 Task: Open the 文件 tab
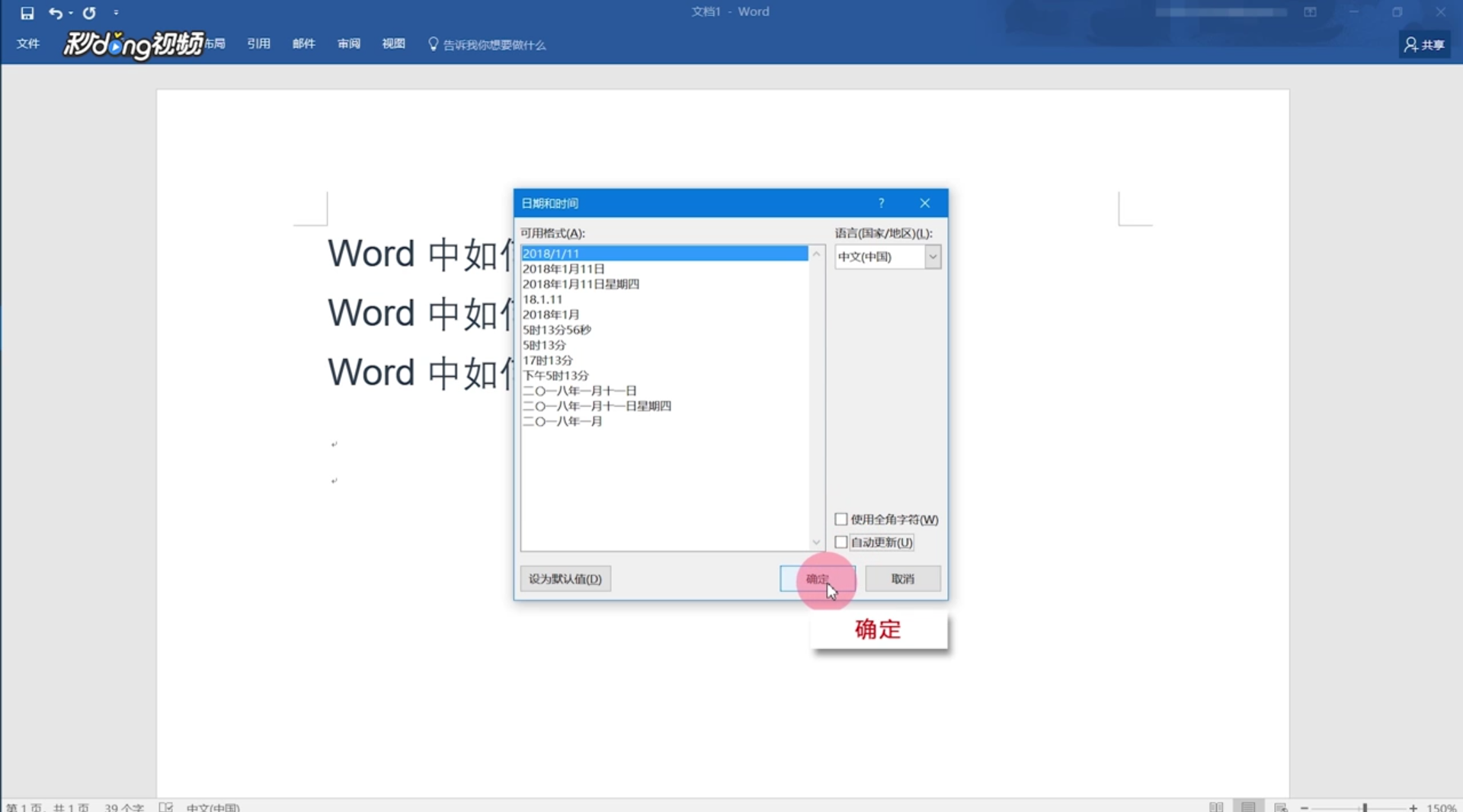(x=28, y=43)
